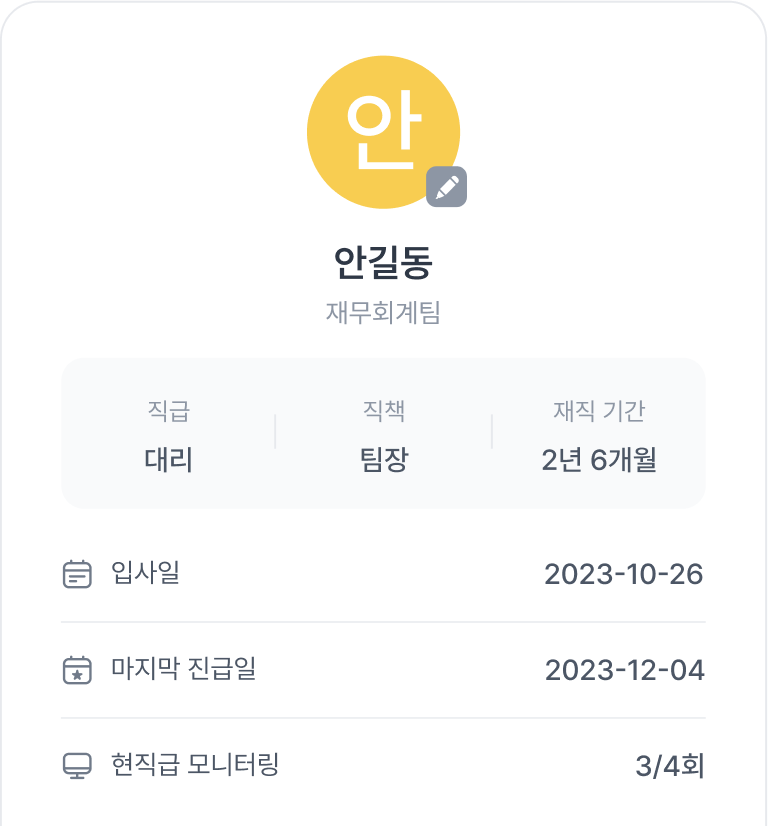This screenshot has height=826, width=768.
Task: Click the 직책 header label
Action: click(384, 411)
